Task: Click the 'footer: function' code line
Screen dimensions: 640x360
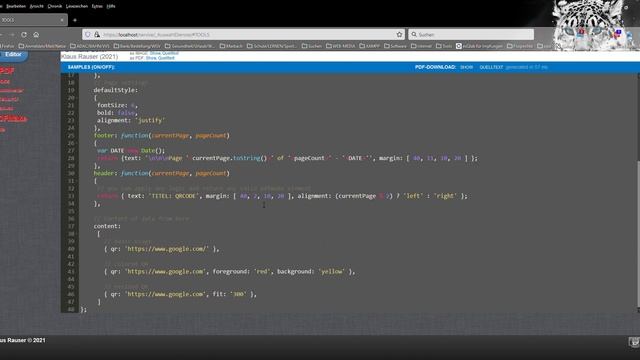Action: pyautogui.click(x=162, y=136)
